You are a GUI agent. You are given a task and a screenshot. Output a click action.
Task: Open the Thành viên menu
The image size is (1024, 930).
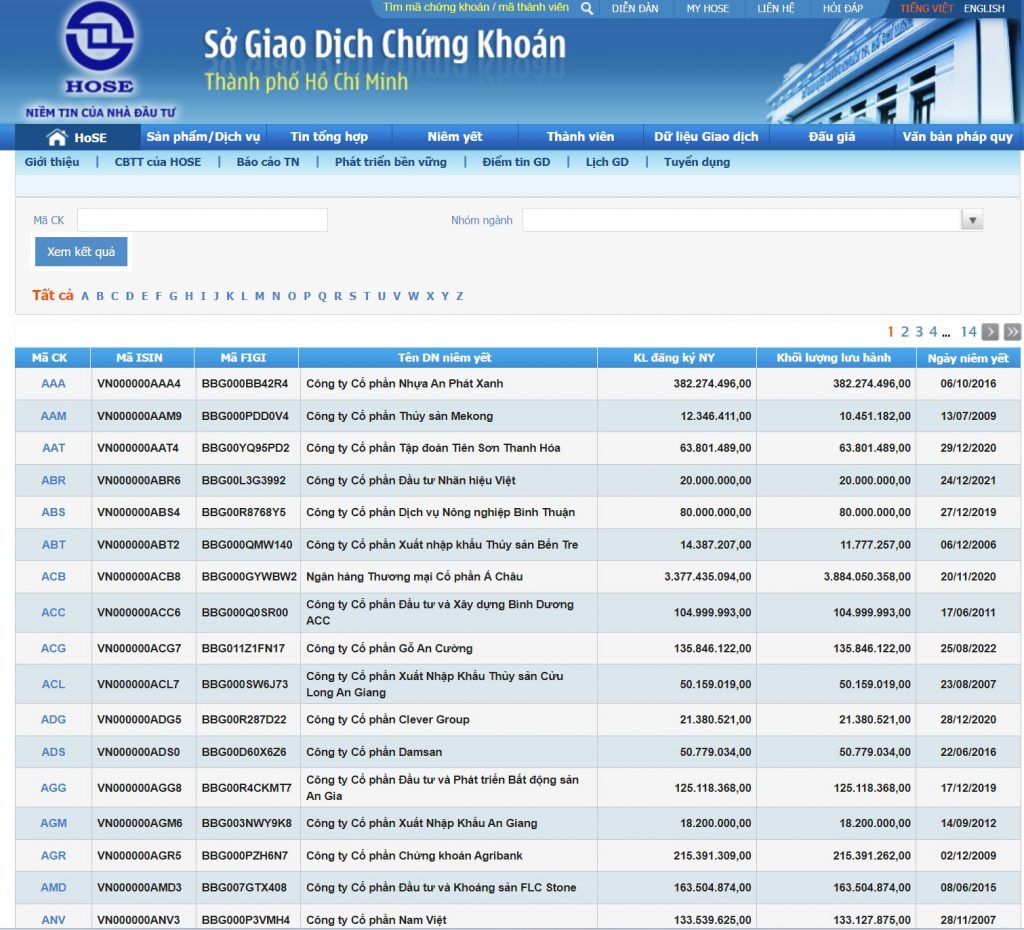579,136
